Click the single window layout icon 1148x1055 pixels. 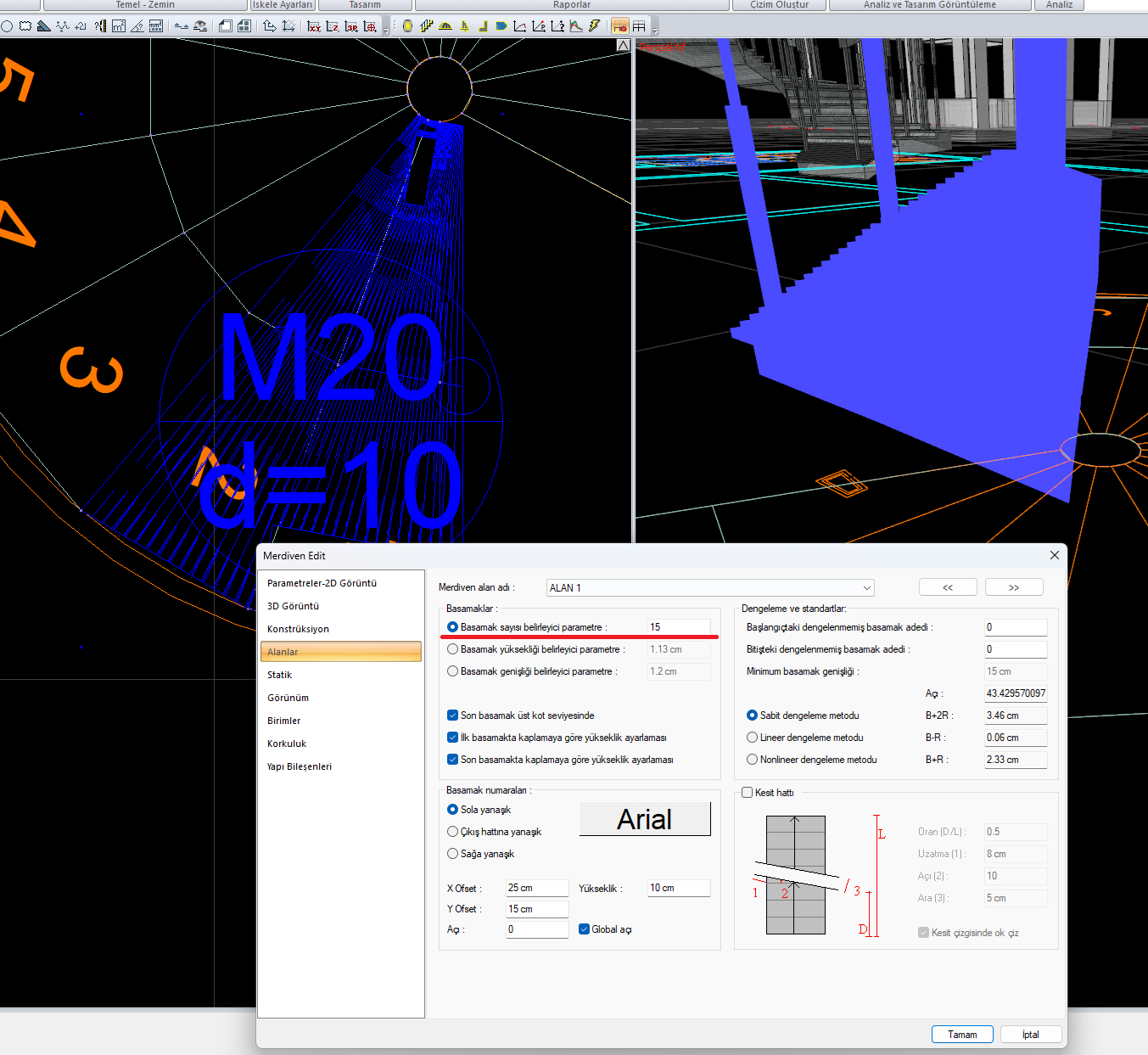tap(225, 26)
